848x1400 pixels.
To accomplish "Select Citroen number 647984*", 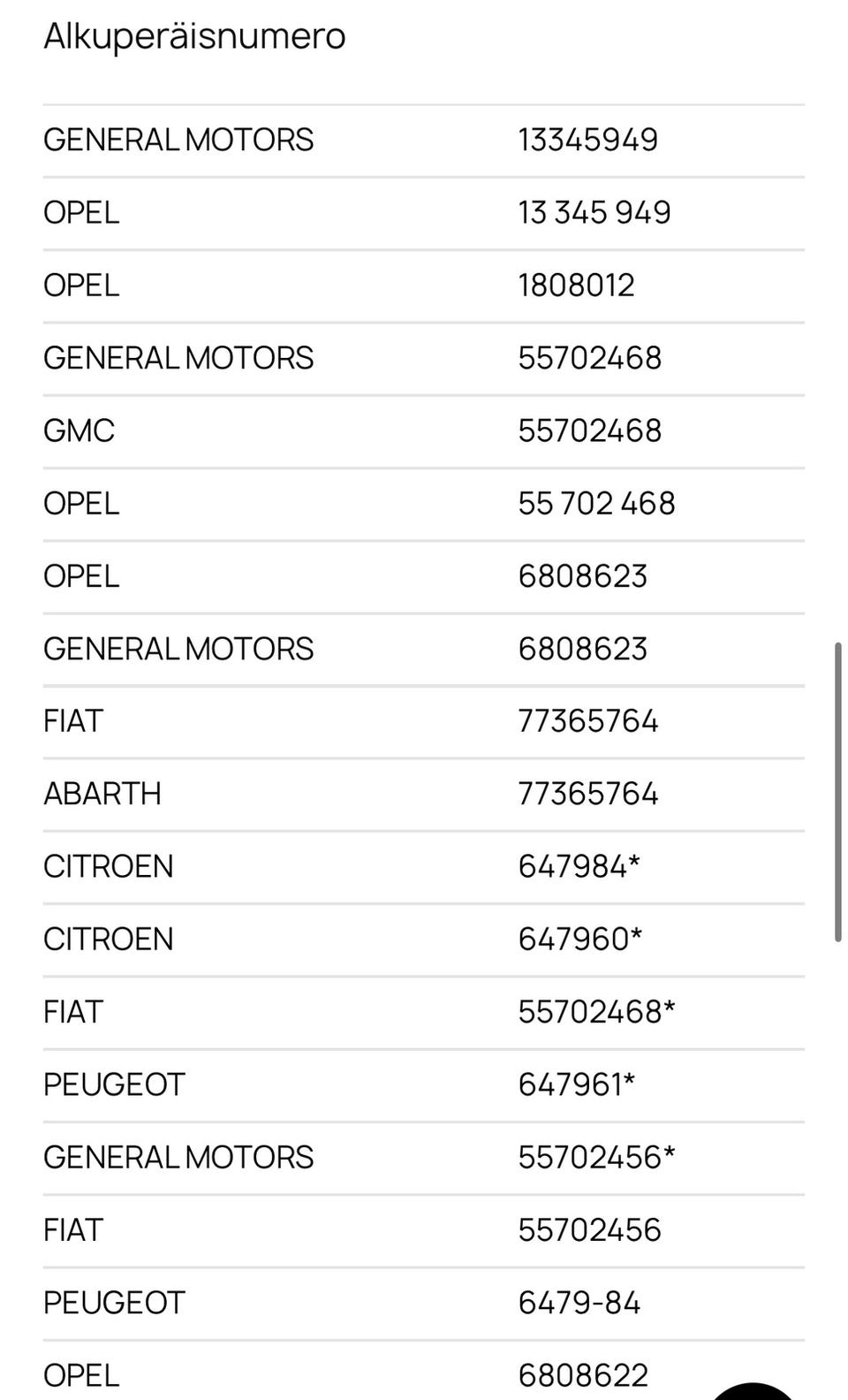I will (x=579, y=866).
